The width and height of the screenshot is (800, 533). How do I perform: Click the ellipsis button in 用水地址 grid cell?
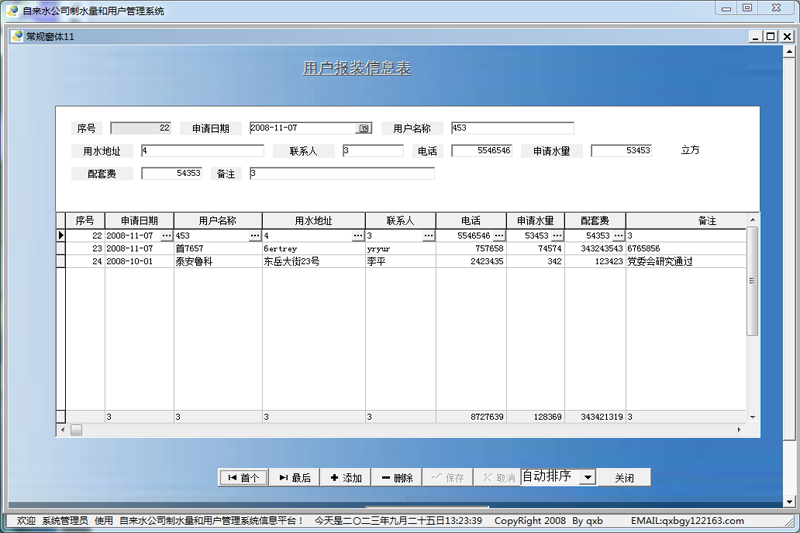[358, 236]
